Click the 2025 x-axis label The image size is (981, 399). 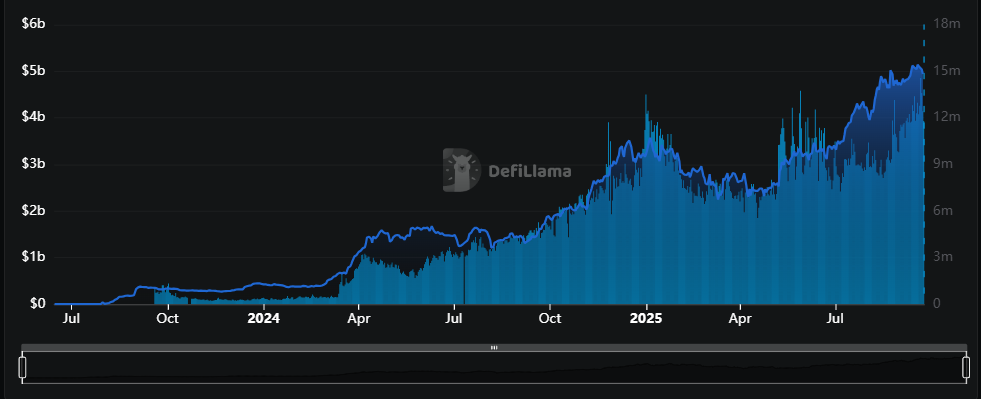click(646, 318)
